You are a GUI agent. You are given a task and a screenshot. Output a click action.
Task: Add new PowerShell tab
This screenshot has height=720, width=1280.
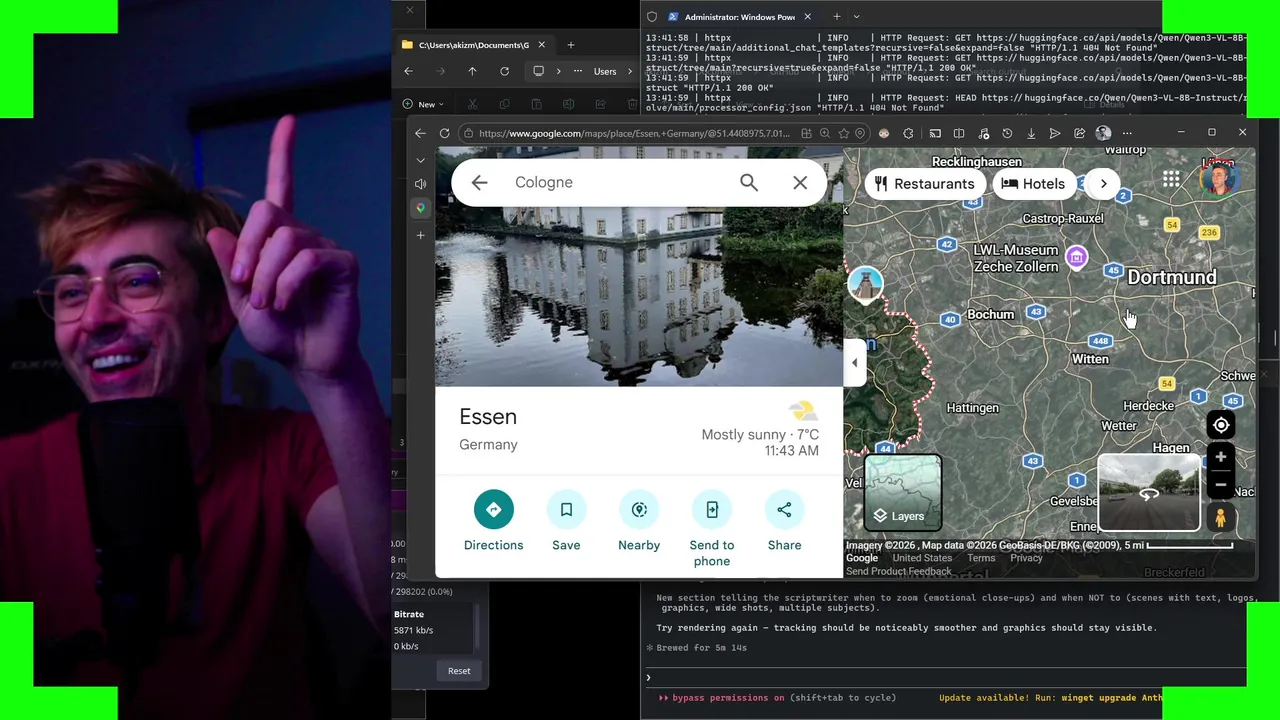pyautogui.click(x=837, y=16)
